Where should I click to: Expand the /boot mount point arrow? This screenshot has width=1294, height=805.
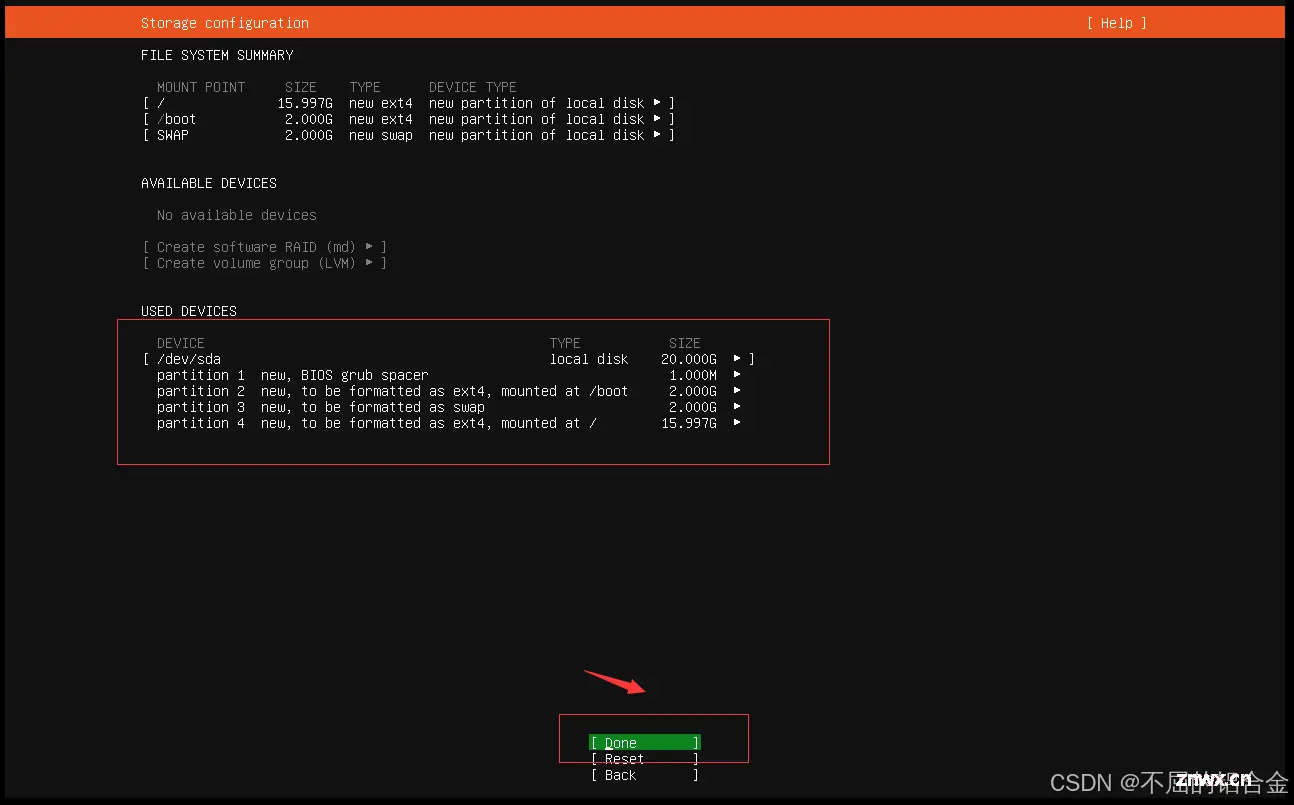657,119
